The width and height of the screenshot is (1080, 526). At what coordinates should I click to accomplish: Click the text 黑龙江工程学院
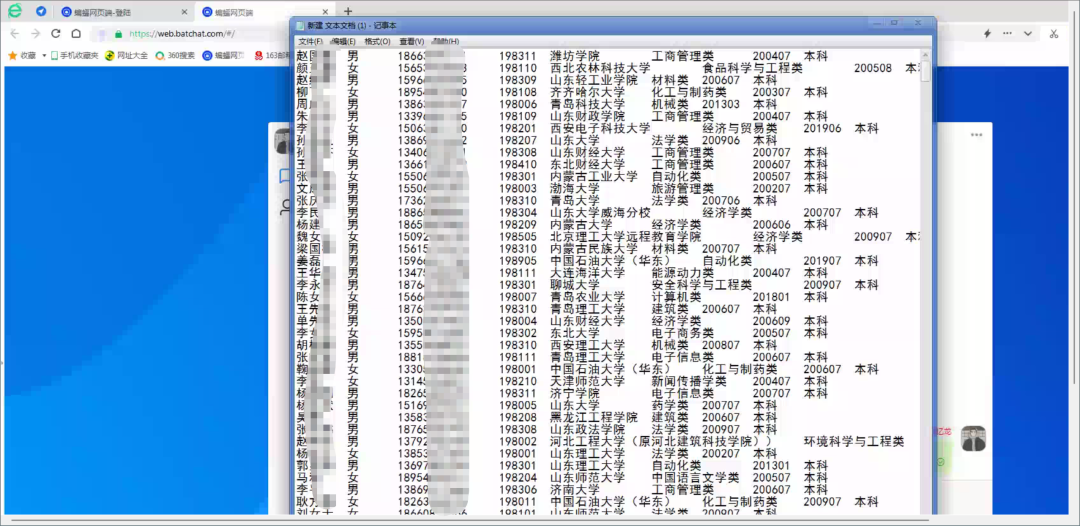pyautogui.click(x=594, y=417)
